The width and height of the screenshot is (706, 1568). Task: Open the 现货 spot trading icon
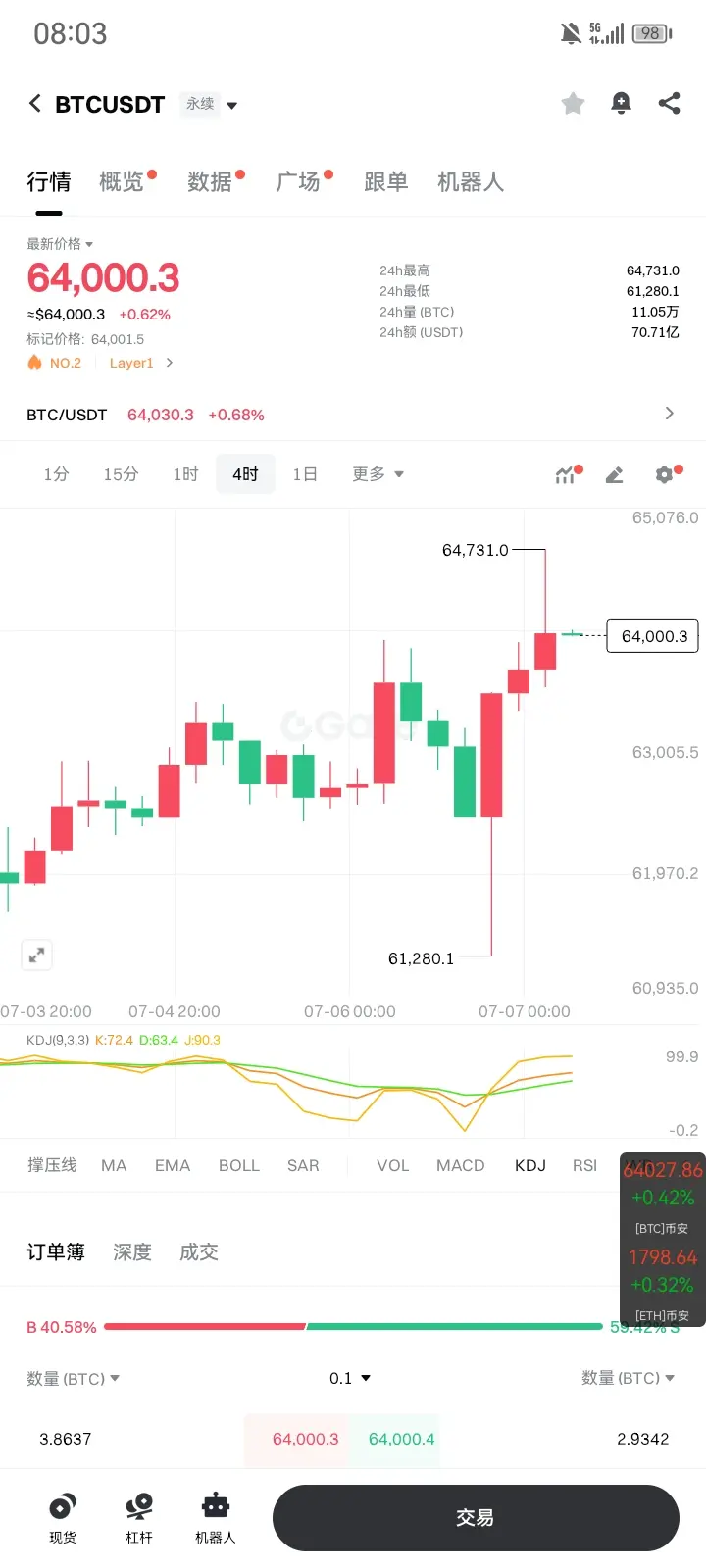pos(63,1518)
